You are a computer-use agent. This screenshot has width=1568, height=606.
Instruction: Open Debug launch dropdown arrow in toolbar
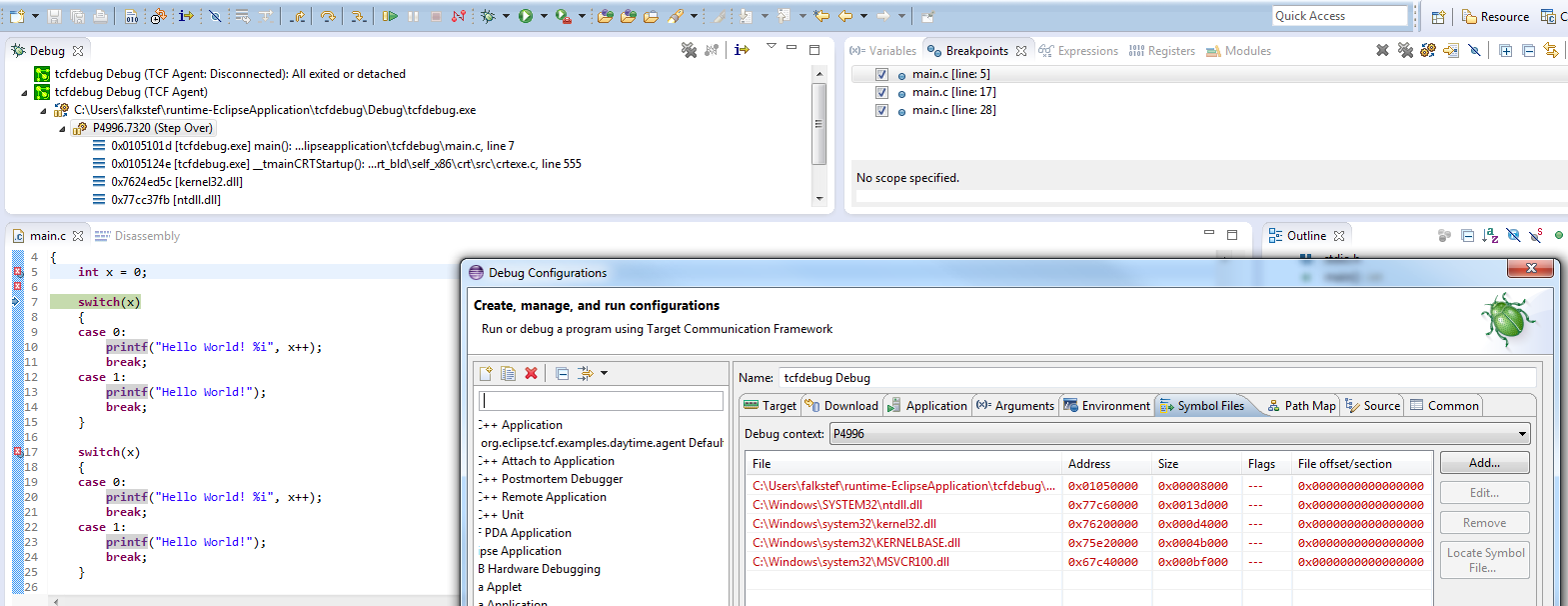pyautogui.click(x=506, y=16)
